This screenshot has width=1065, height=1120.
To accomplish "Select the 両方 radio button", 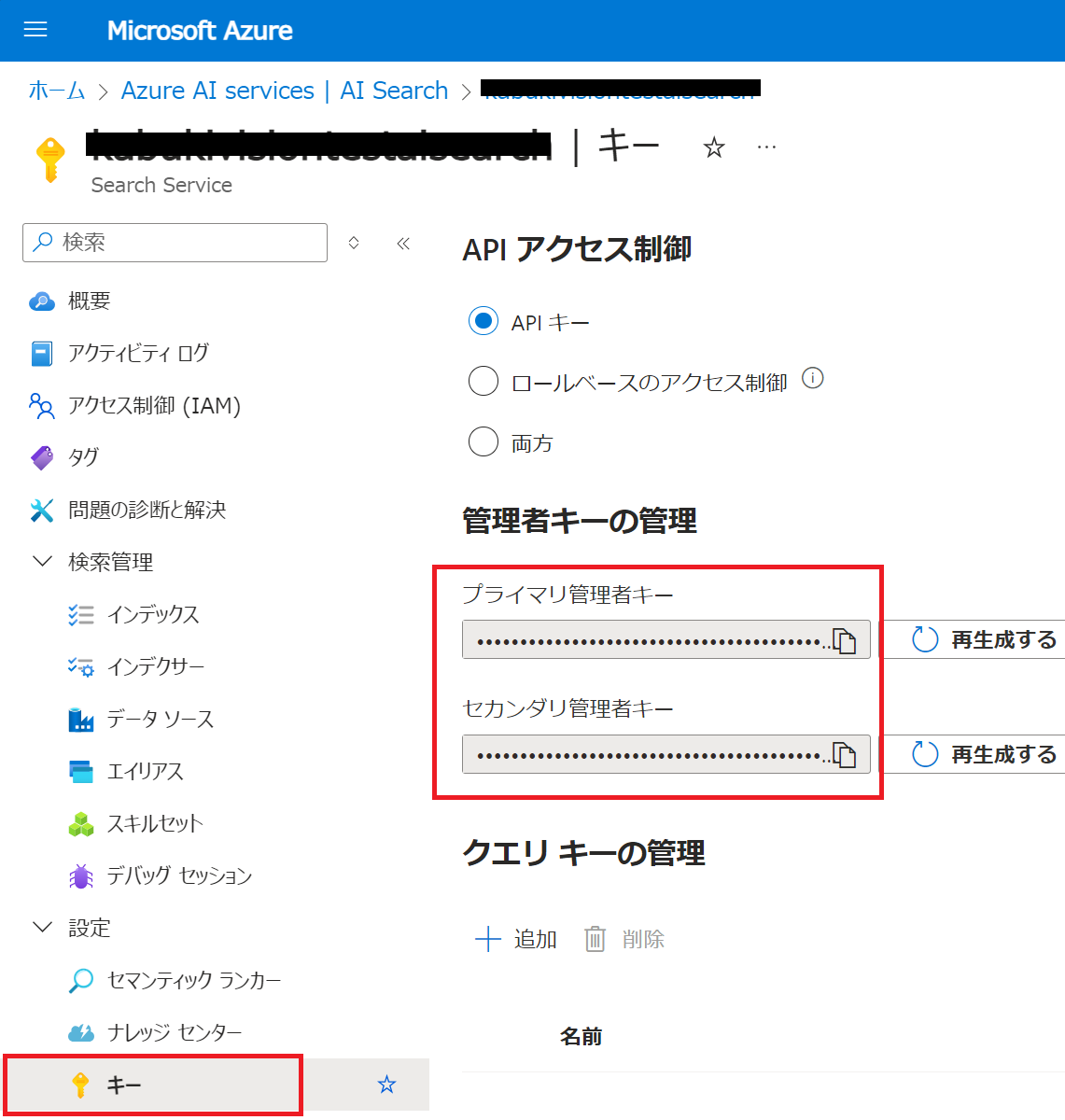I will [x=483, y=441].
